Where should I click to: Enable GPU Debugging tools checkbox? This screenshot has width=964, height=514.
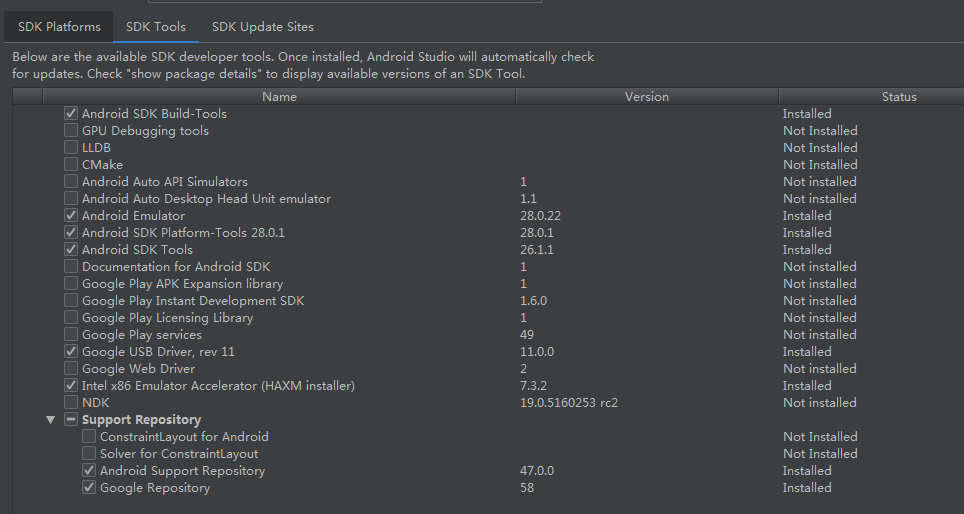pos(71,131)
